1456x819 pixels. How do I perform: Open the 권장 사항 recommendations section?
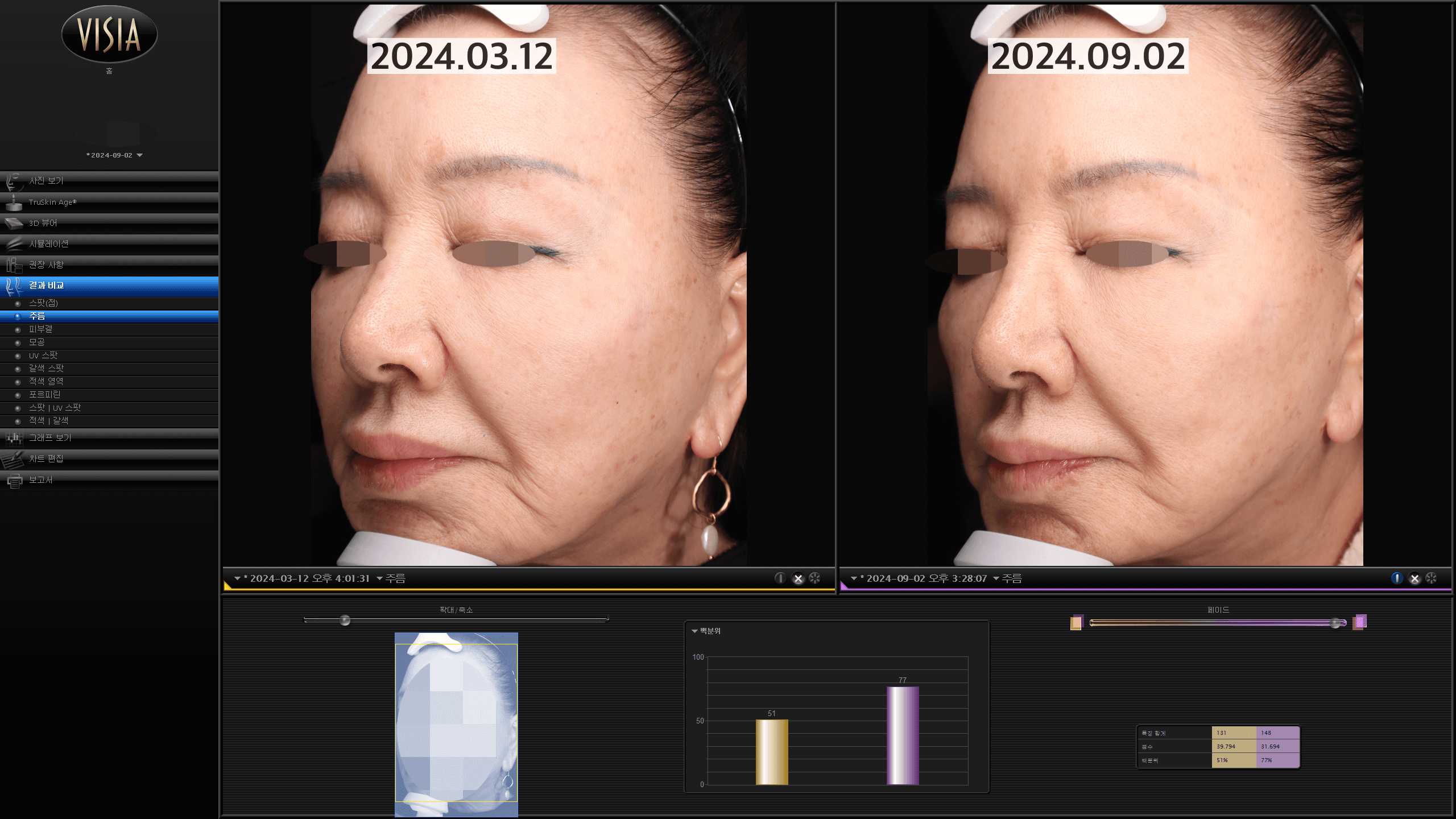(109, 265)
